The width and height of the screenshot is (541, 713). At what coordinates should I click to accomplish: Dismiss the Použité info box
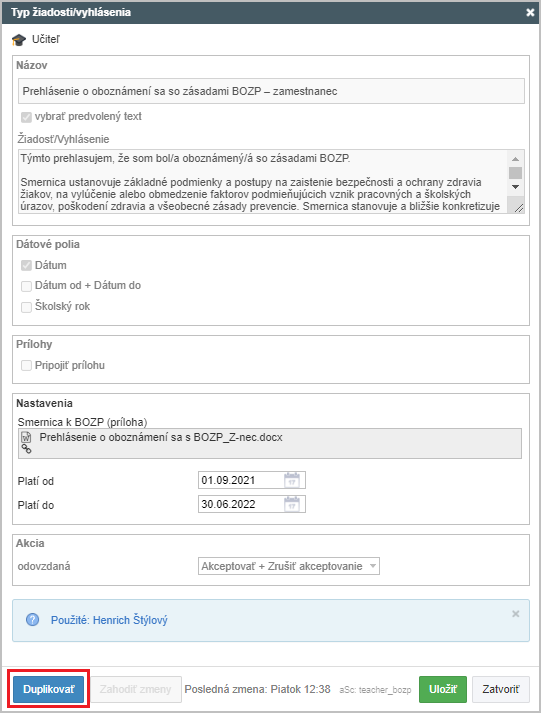(x=516, y=614)
